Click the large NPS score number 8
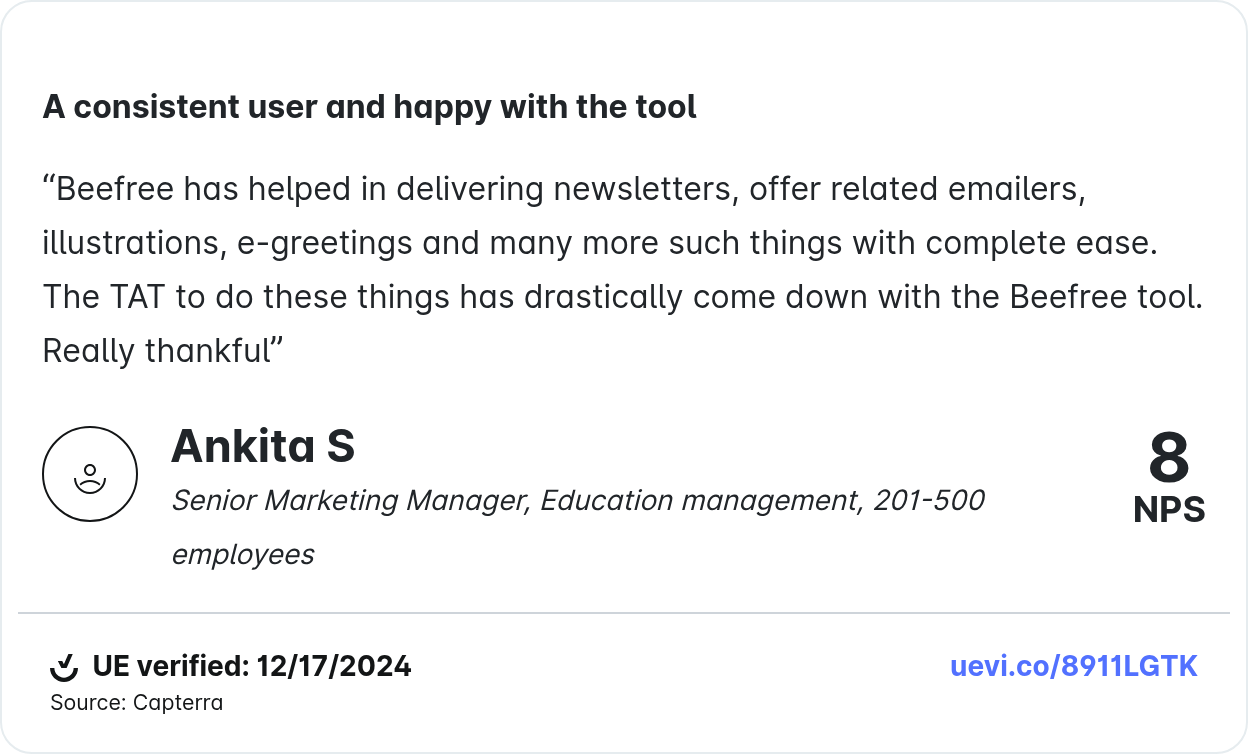The width and height of the screenshot is (1248, 754). [x=1168, y=458]
